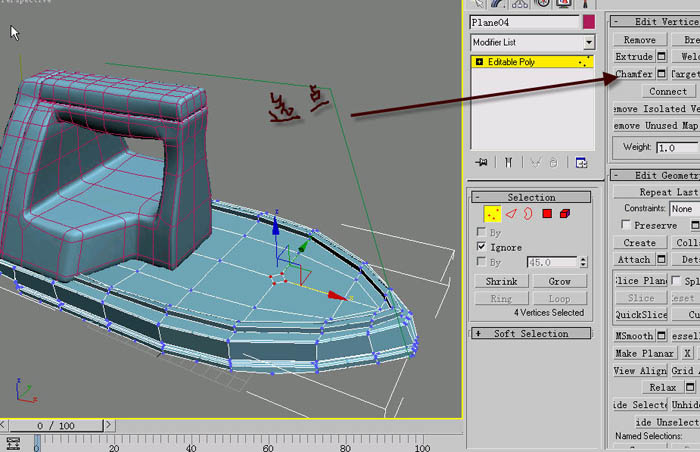
Task: Click the QuickSlice button
Action: coord(640,314)
